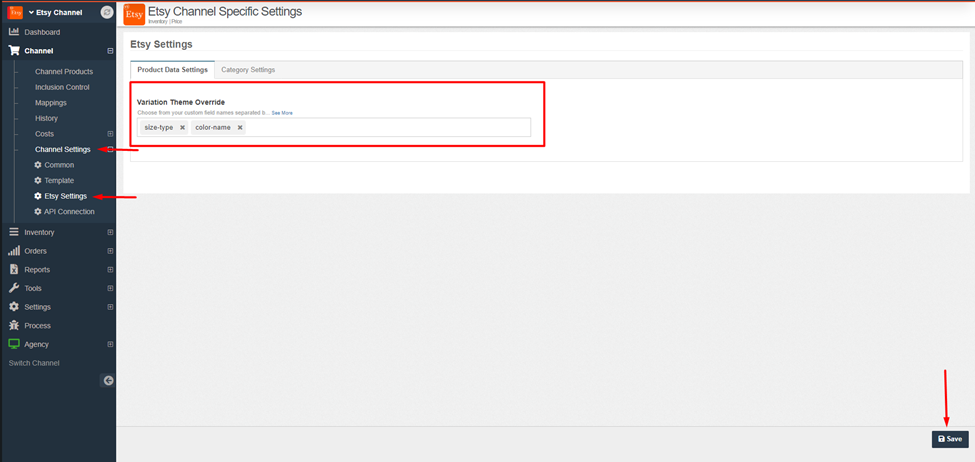The image size is (975, 462).
Task: Click the Settings gear icon
Action: (x=14, y=307)
